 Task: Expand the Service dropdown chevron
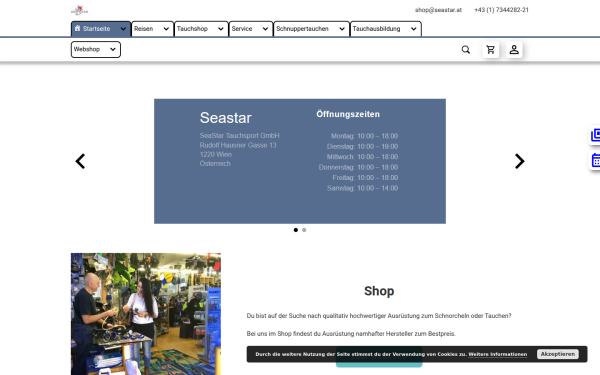tap(265, 29)
